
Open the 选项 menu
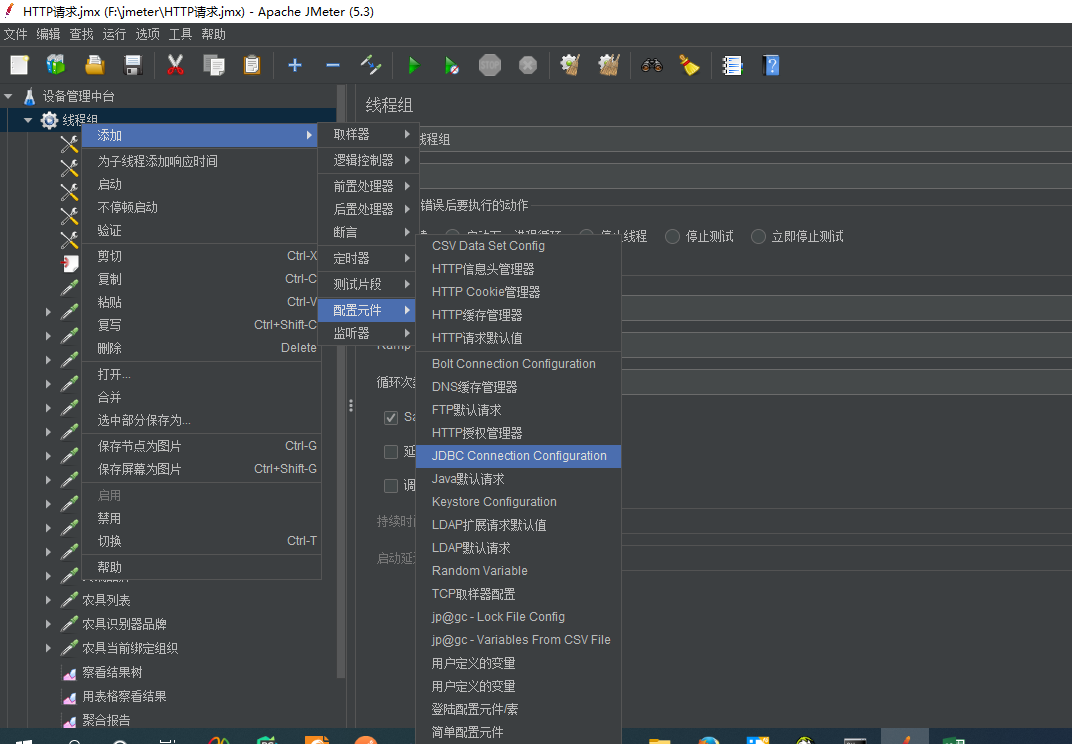(x=147, y=34)
